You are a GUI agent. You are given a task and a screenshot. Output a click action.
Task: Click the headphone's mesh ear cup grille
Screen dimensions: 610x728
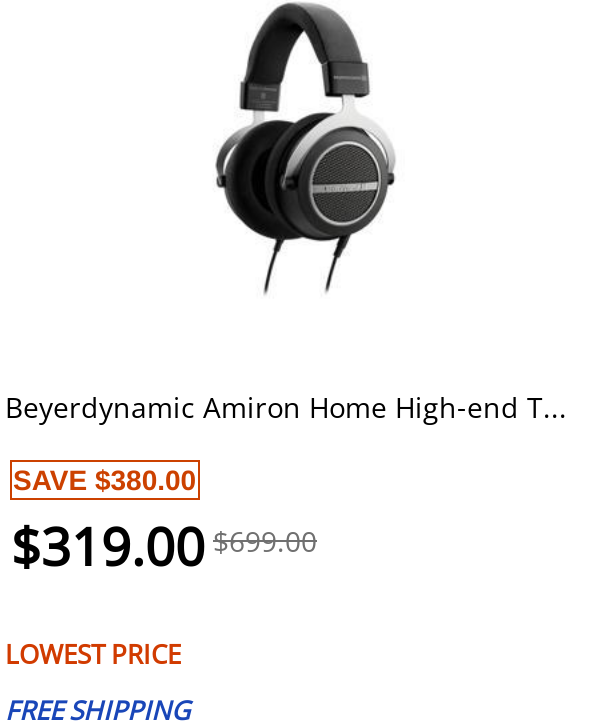point(344,184)
